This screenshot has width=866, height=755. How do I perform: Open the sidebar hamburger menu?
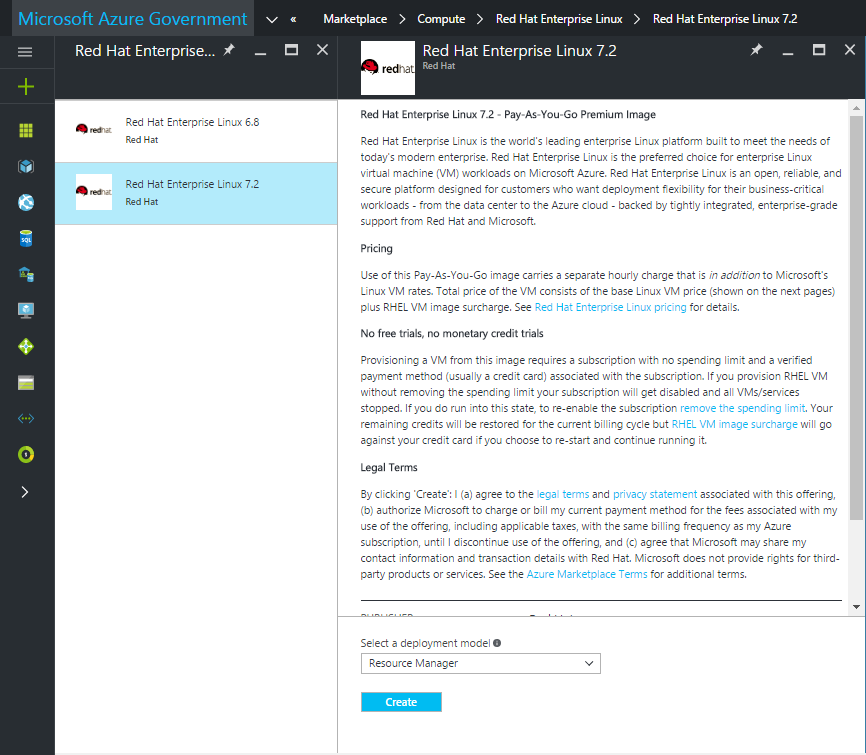(26, 52)
